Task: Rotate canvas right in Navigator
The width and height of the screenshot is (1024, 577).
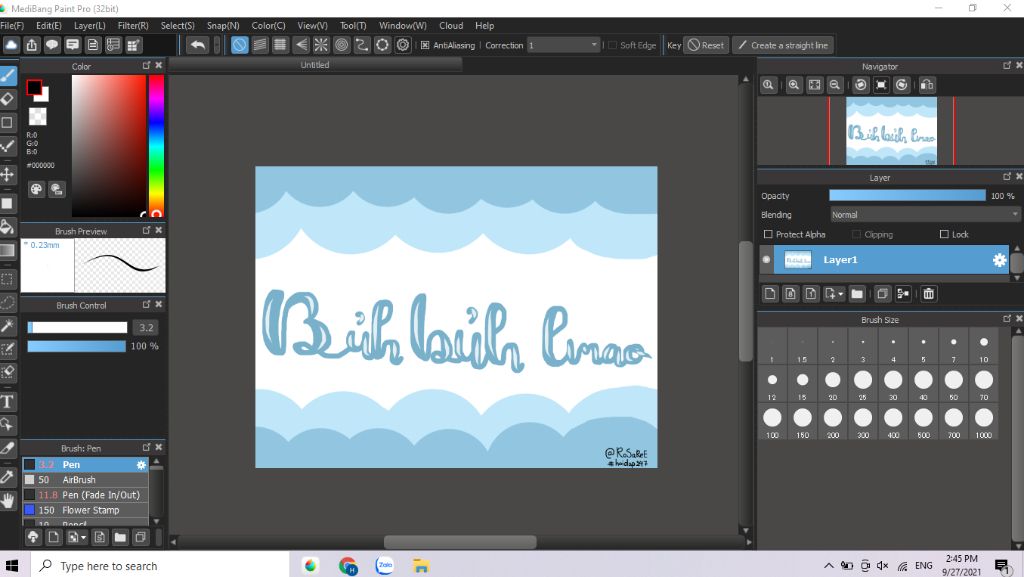Action: coord(902,85)
